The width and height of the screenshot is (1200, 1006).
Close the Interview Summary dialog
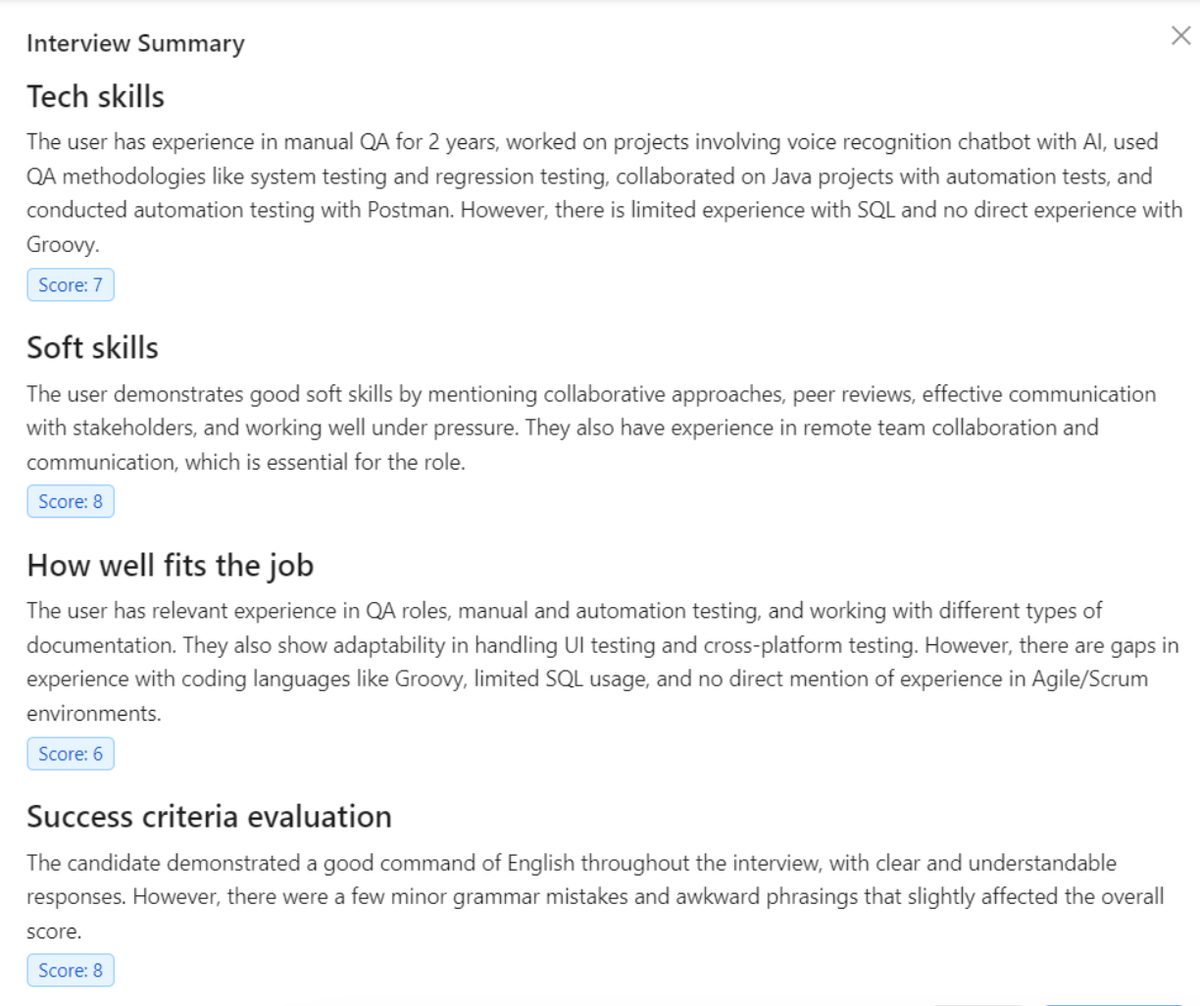(x=1181, y=37)
